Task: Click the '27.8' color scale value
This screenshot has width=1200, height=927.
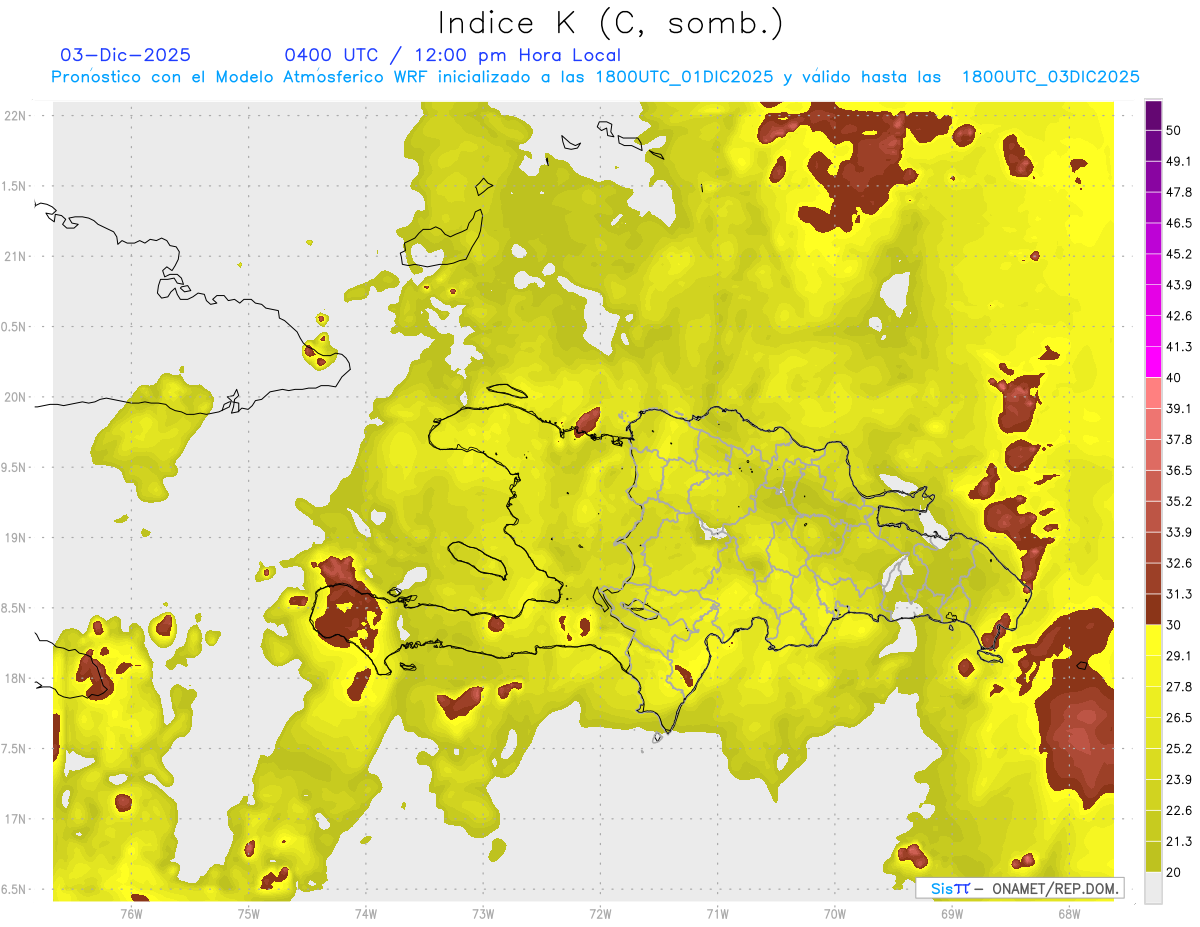Action: click(1179, 687)
